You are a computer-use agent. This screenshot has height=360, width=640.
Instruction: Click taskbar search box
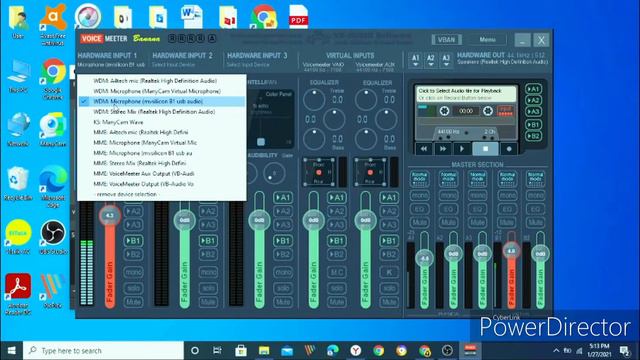pos(103,351)
